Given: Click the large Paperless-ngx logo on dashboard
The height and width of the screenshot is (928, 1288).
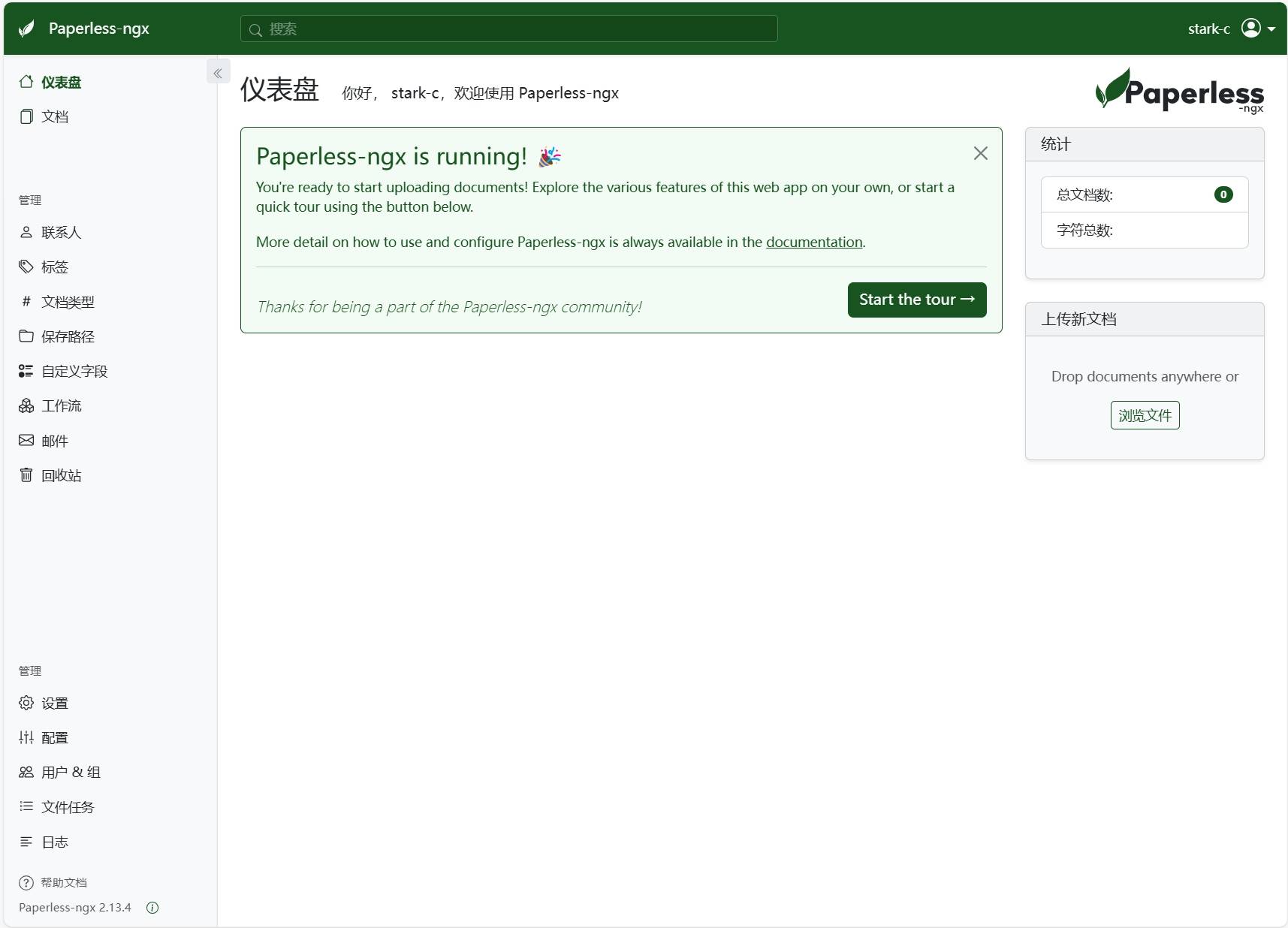Looking at the screenshot, I should pyautogui.click(x=1179, y=91).
